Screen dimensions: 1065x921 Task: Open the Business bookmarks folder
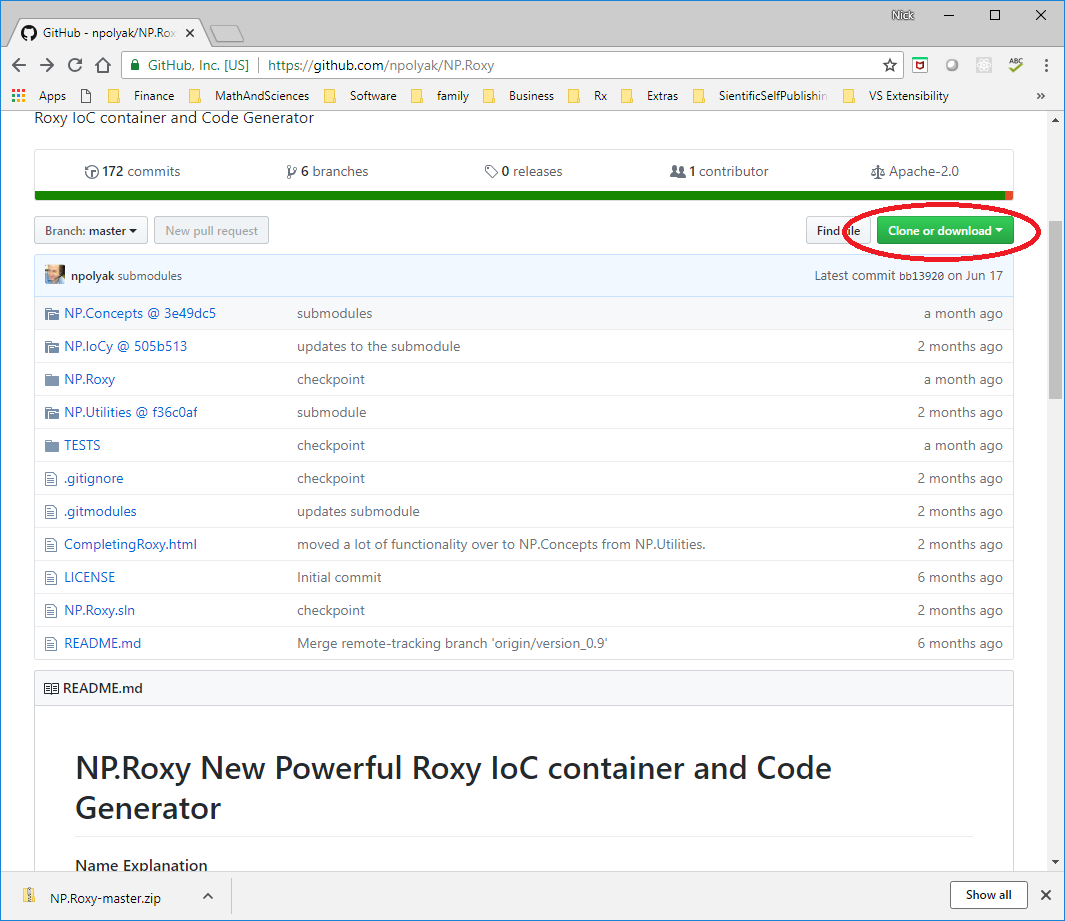(518, 96)
